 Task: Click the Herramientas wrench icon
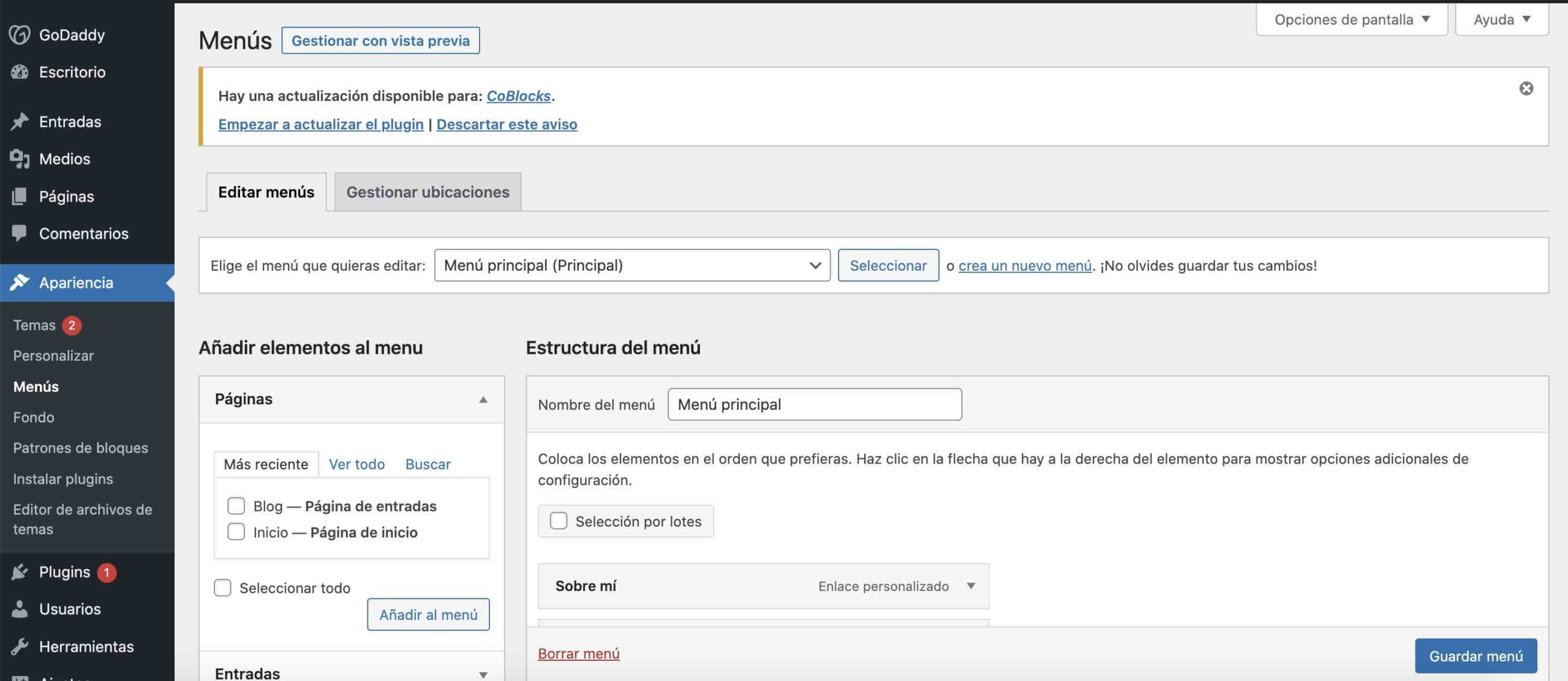[x=20, y=647]
